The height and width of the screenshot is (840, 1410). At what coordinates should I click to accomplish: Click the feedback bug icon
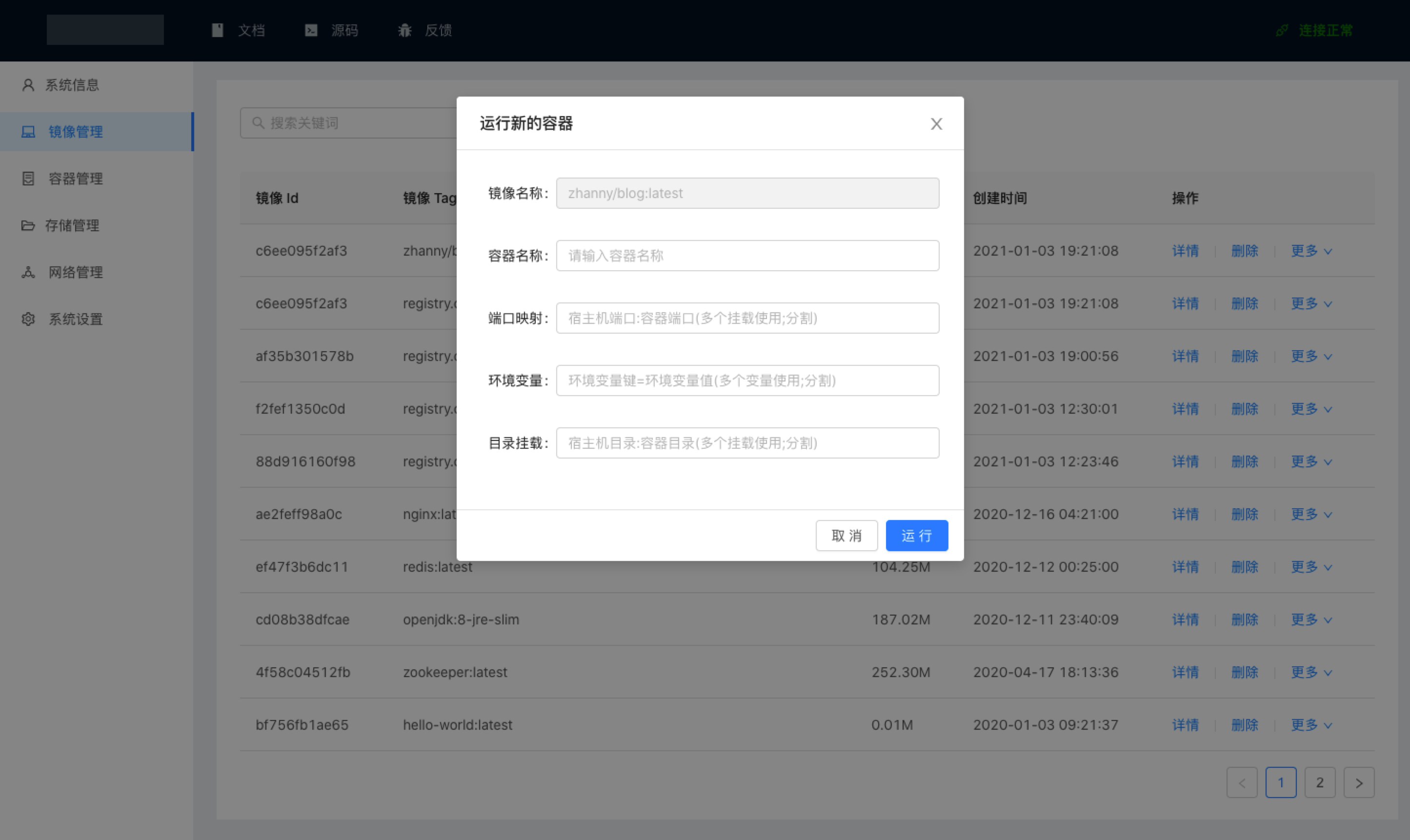point(404,30)
